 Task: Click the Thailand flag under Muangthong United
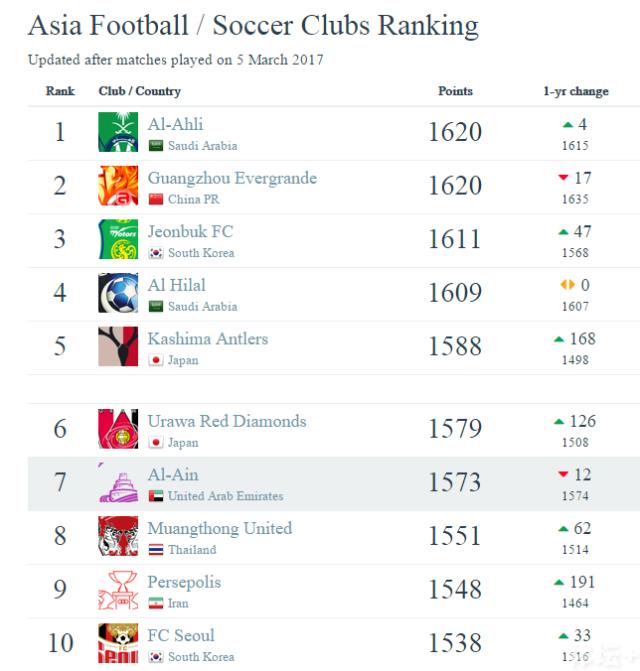[155, 550]
